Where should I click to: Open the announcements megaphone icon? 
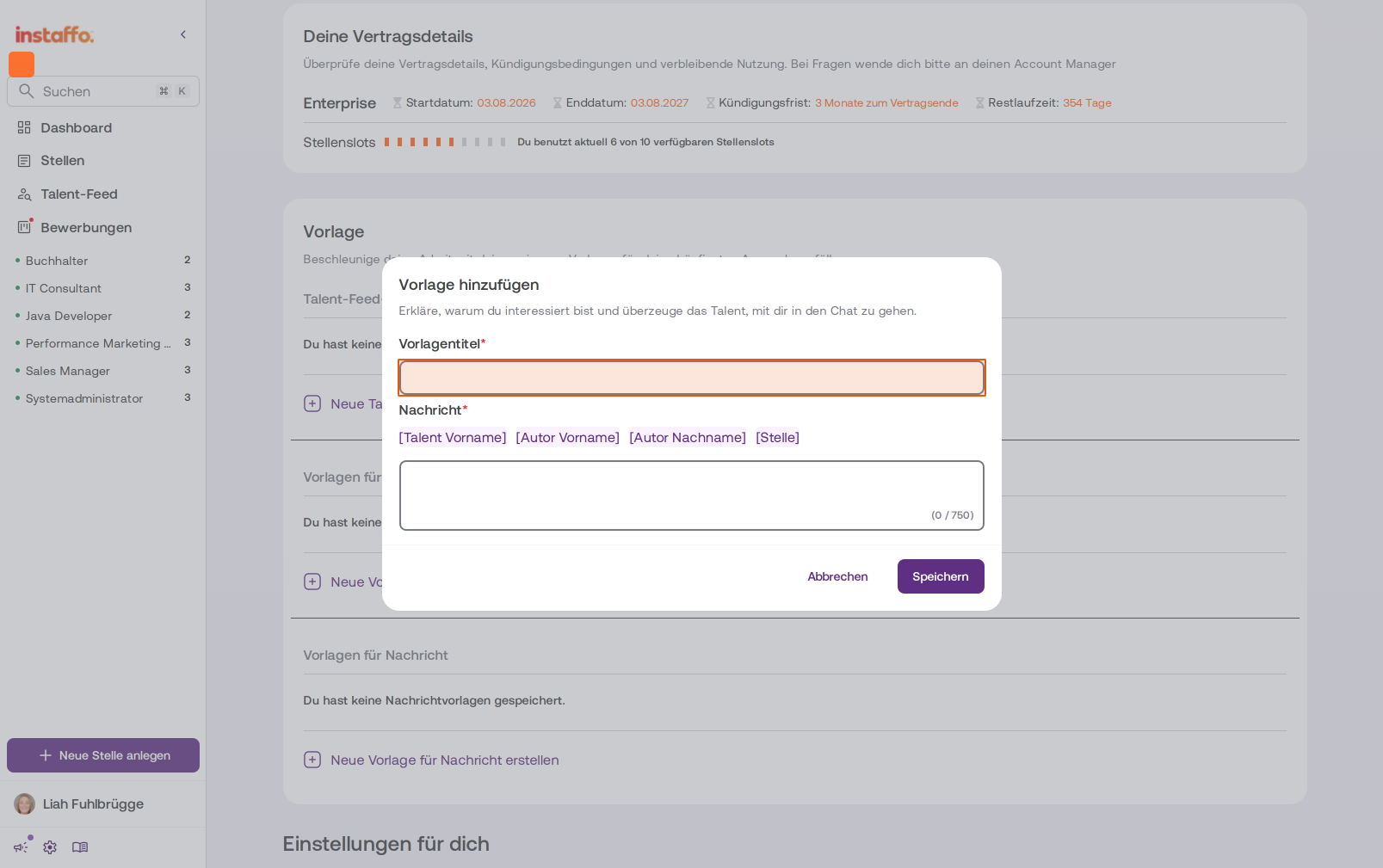click(x=21, y=847)
